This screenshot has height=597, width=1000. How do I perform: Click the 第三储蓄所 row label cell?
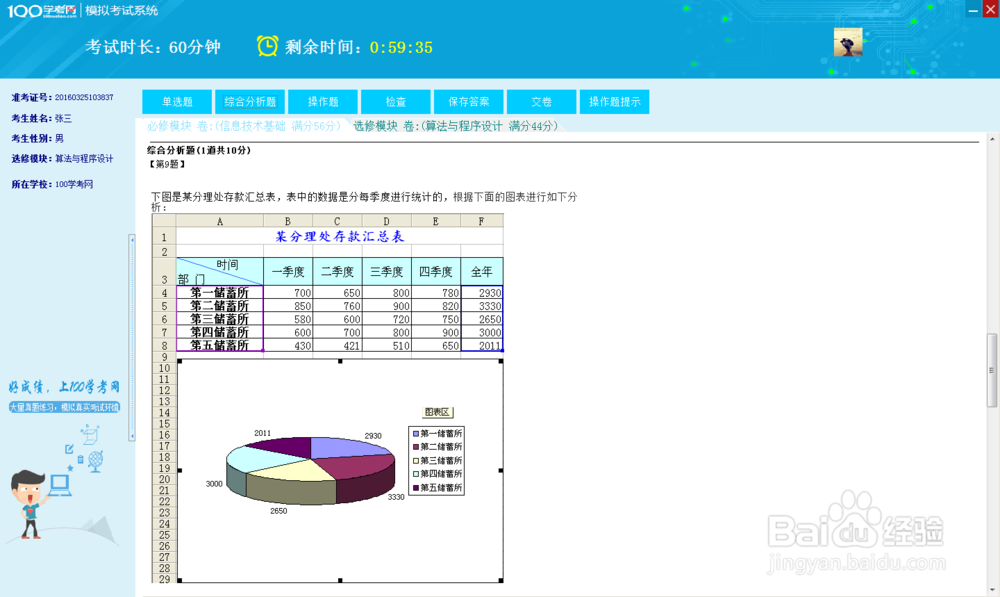219,319
